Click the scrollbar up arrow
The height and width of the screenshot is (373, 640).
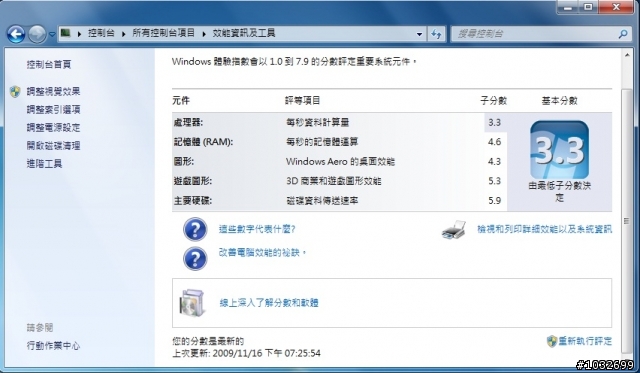(x=627, y=55)
